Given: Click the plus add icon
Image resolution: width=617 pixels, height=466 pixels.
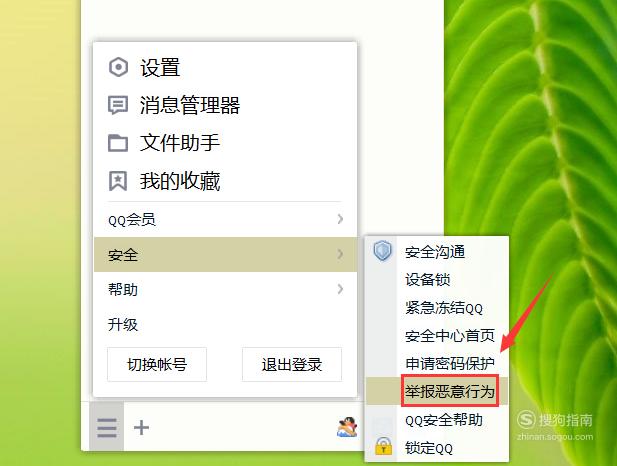Looking at the screenshot, I should click(141, 427).
